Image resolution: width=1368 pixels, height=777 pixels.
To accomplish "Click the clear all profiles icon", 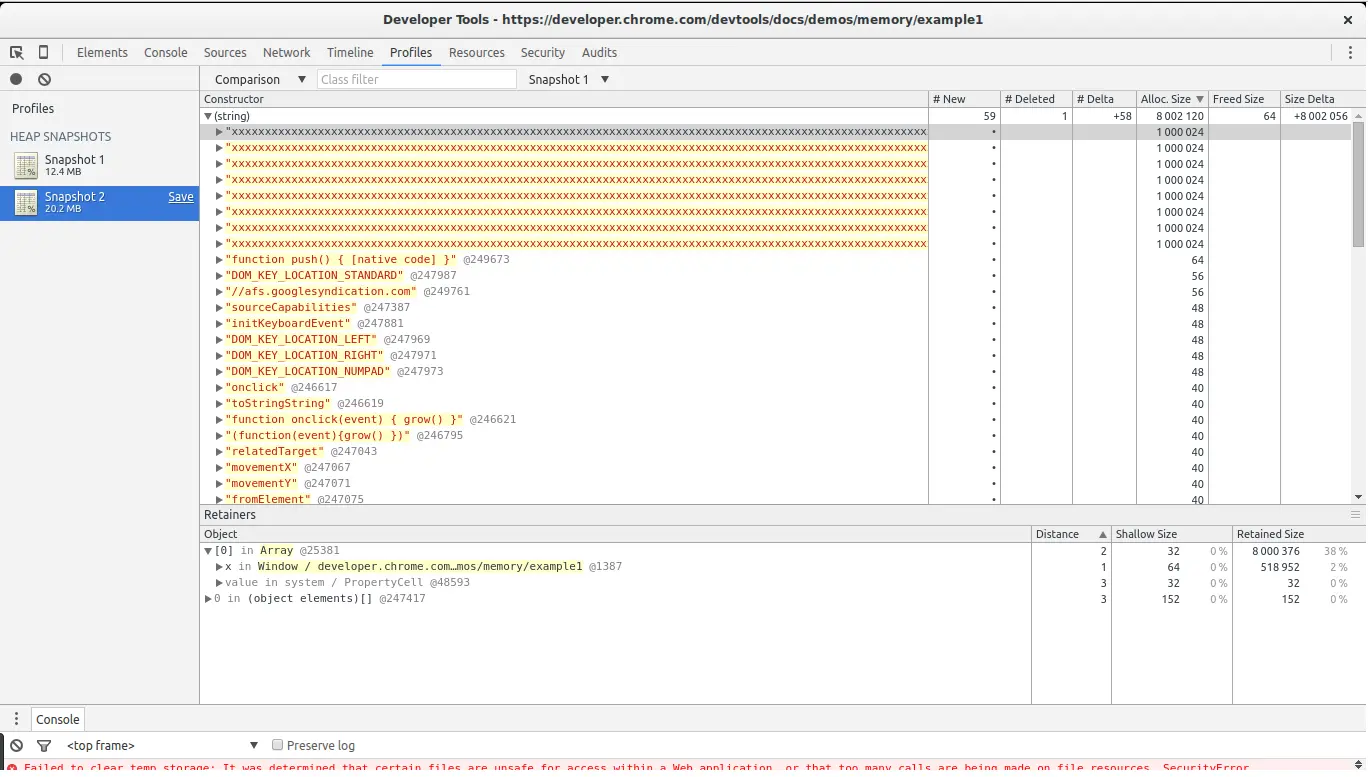I will point(44,80).
